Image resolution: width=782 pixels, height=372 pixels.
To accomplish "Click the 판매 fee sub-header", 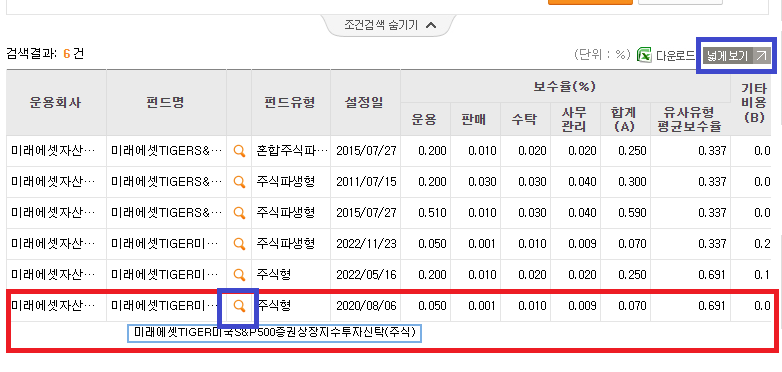I will click(x=474, y=119).
